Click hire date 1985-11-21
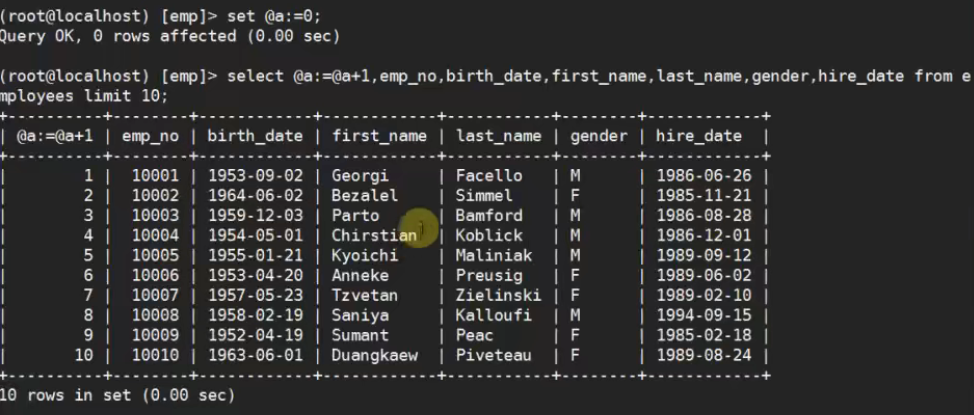This screenshot has height=415, width=974. 704,196
